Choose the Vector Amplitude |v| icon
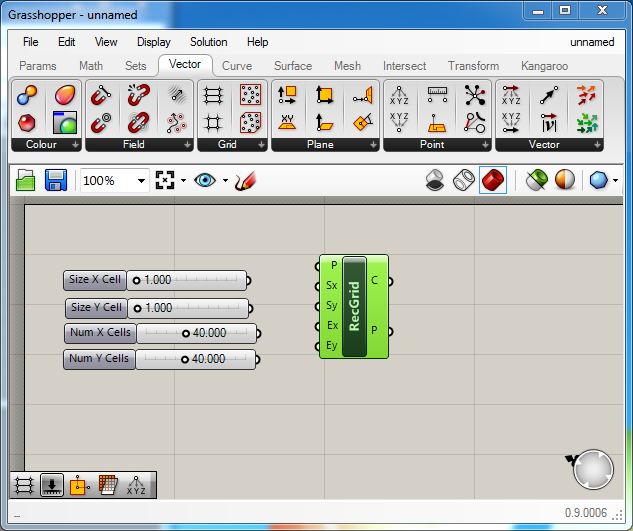Screen dimensions: 633x531 coord(549,123)
